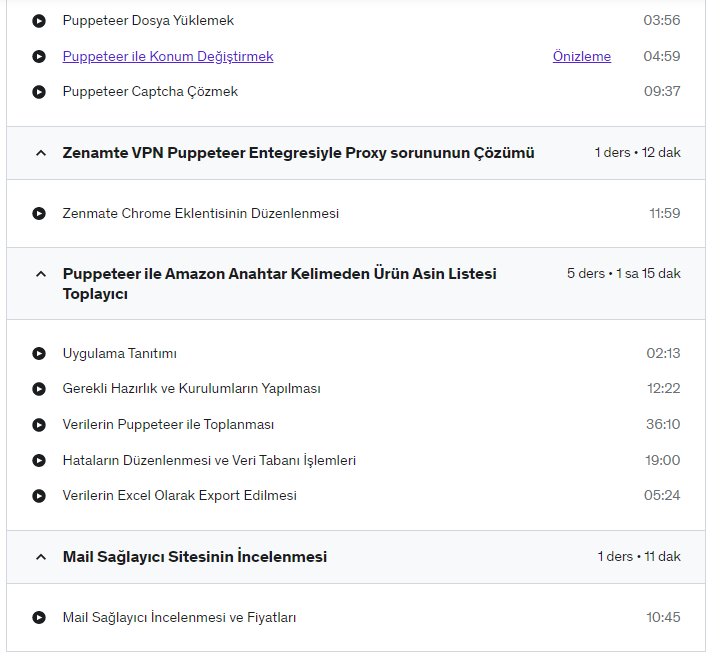Click the 12:22 duration
Image resolution: width=706 pixels, height=652 pixels.
[664, 389]
